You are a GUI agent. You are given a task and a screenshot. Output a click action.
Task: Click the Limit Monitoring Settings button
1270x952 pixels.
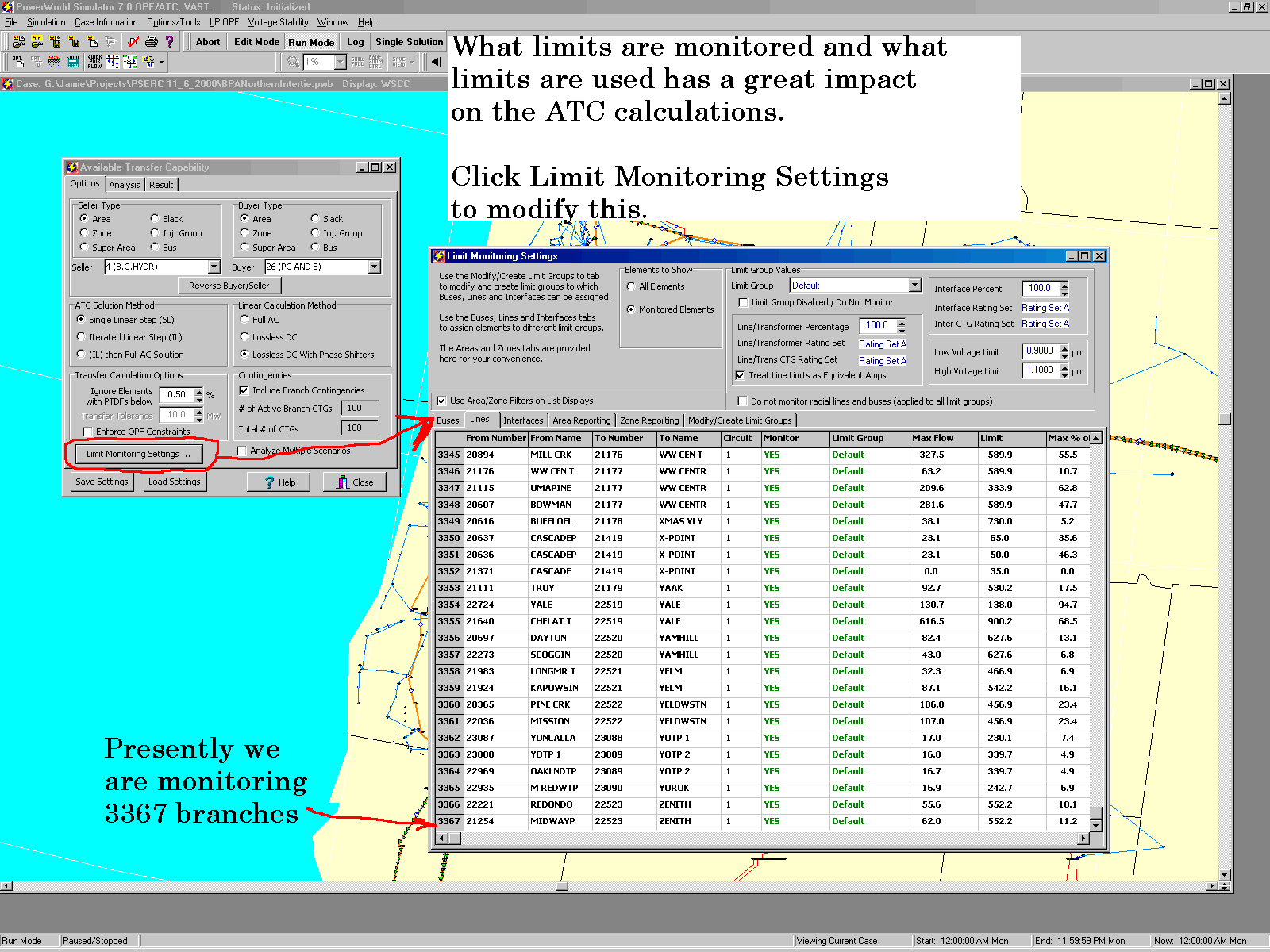(138, 454)
